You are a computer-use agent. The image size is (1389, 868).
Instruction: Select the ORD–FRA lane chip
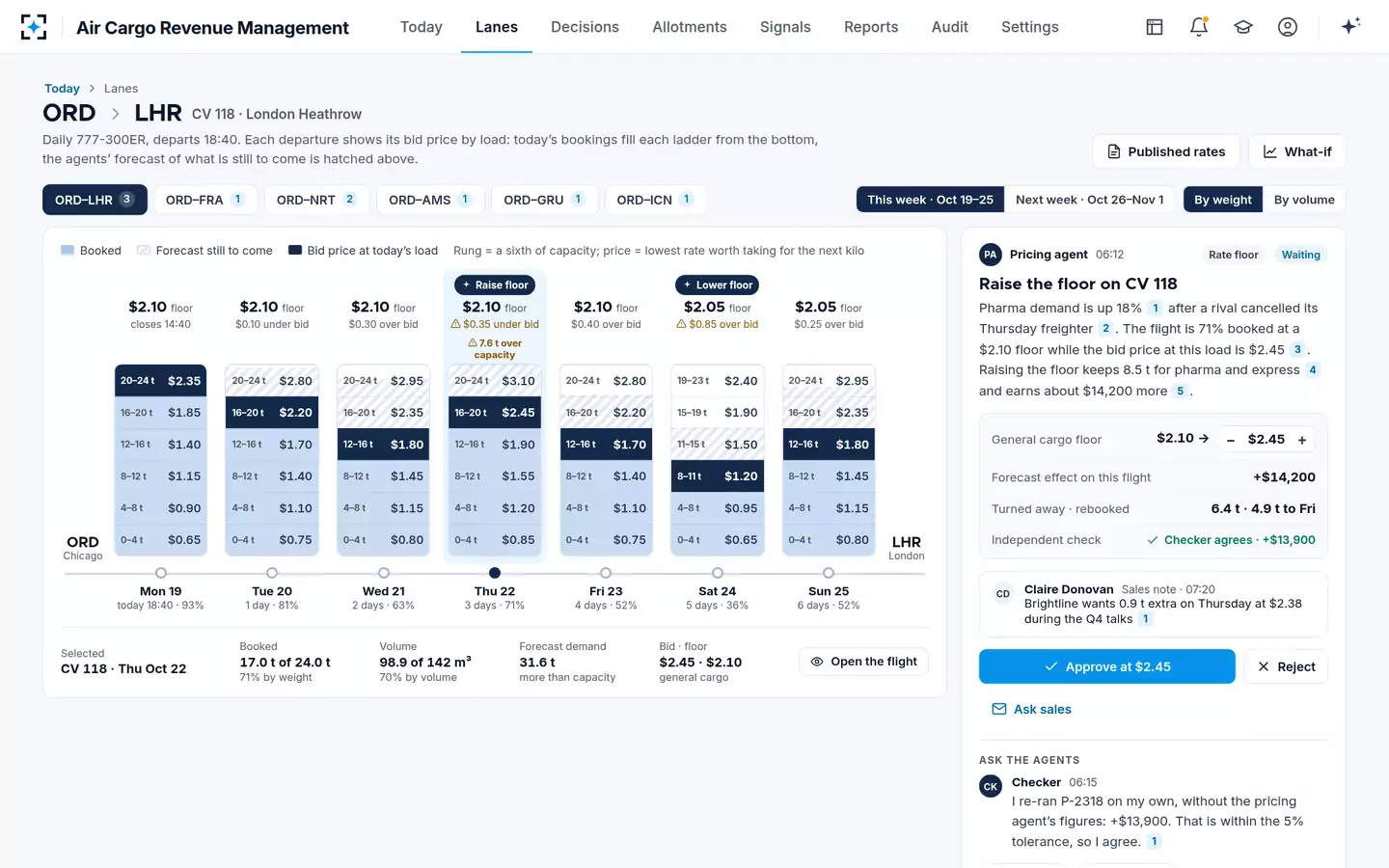(x=205, y=200)
